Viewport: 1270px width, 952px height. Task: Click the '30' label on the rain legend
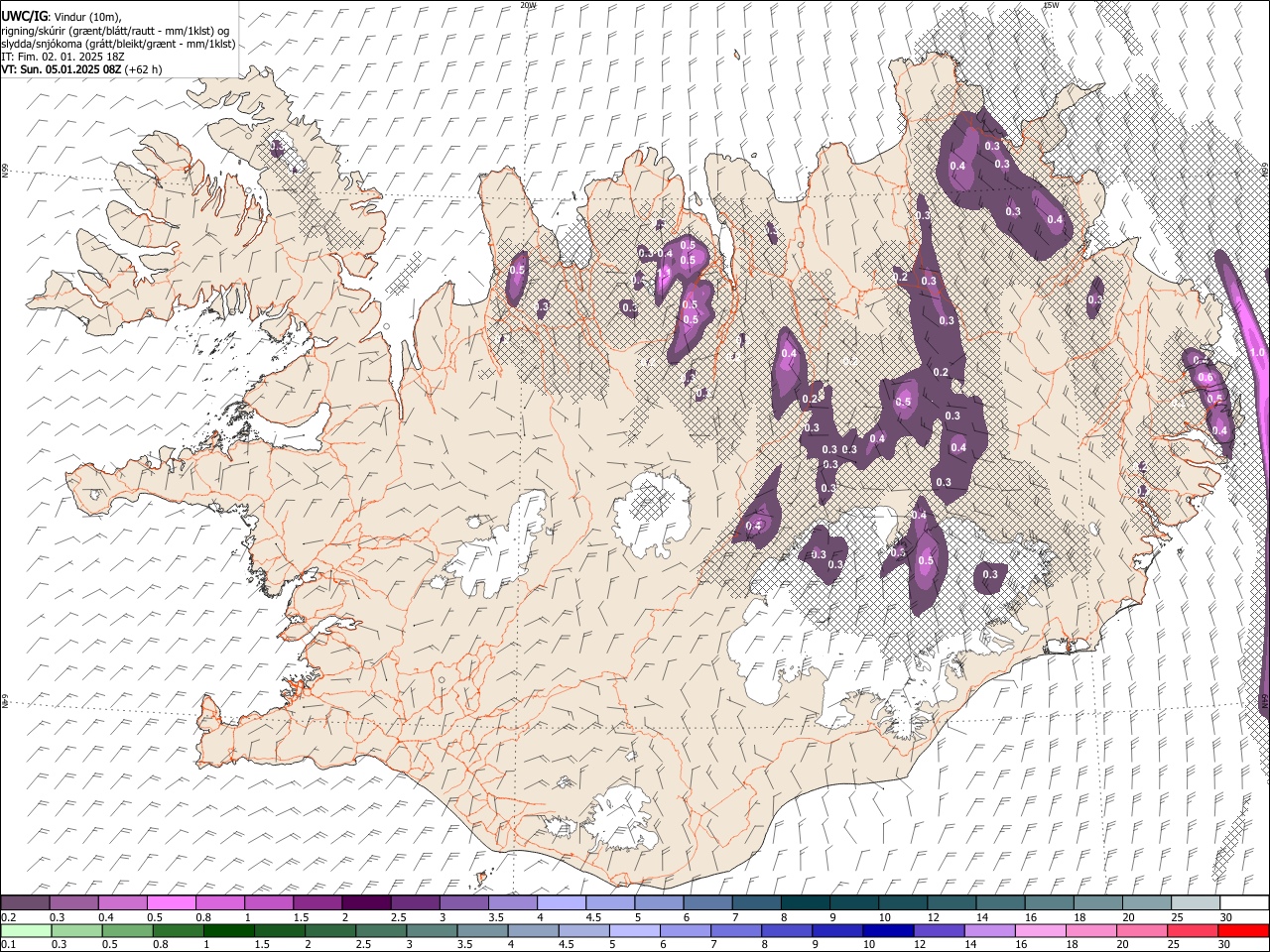click(1224, 945)
